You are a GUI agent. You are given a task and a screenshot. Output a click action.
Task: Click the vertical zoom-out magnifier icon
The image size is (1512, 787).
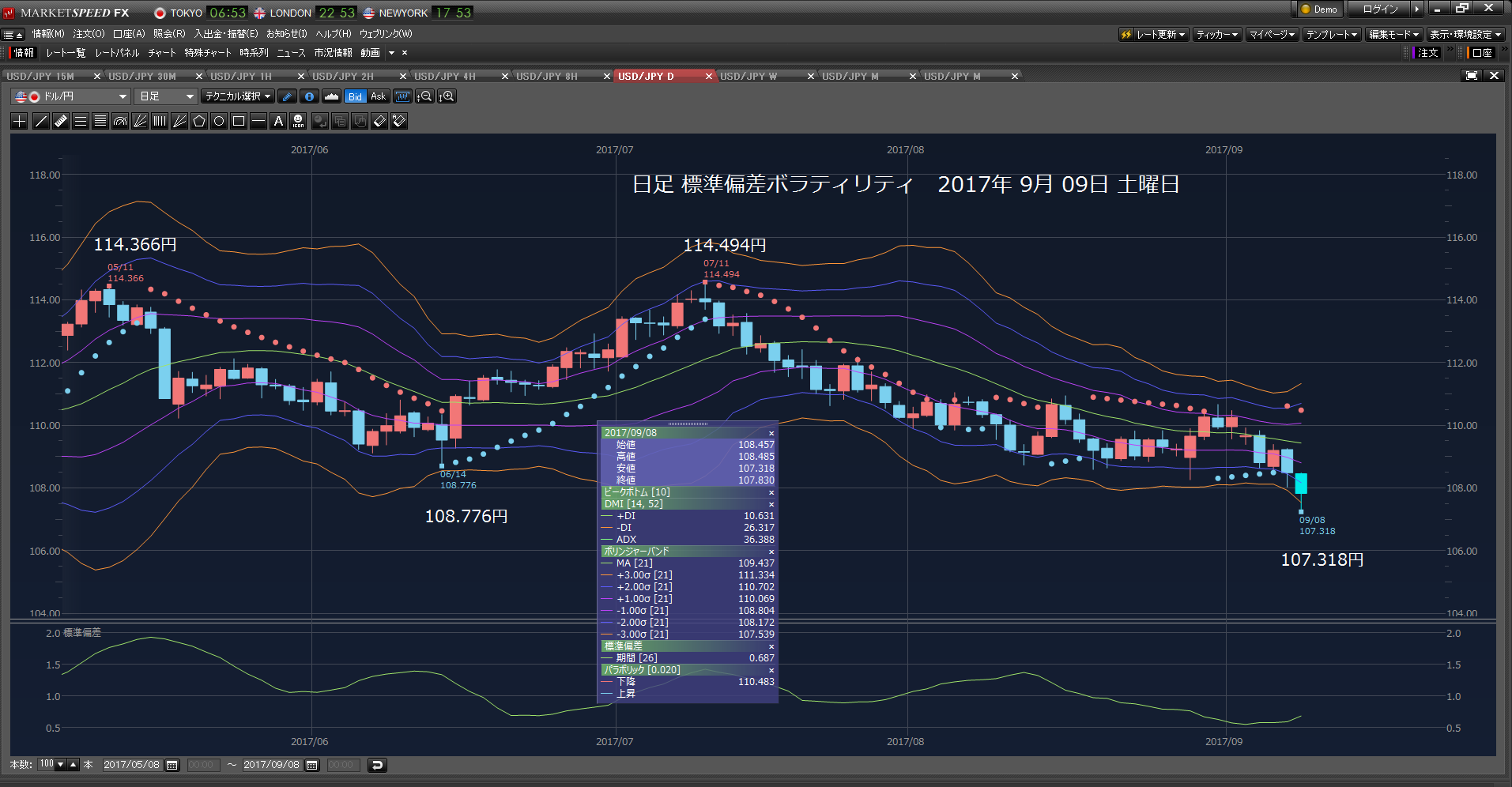(x=425, y=96)
